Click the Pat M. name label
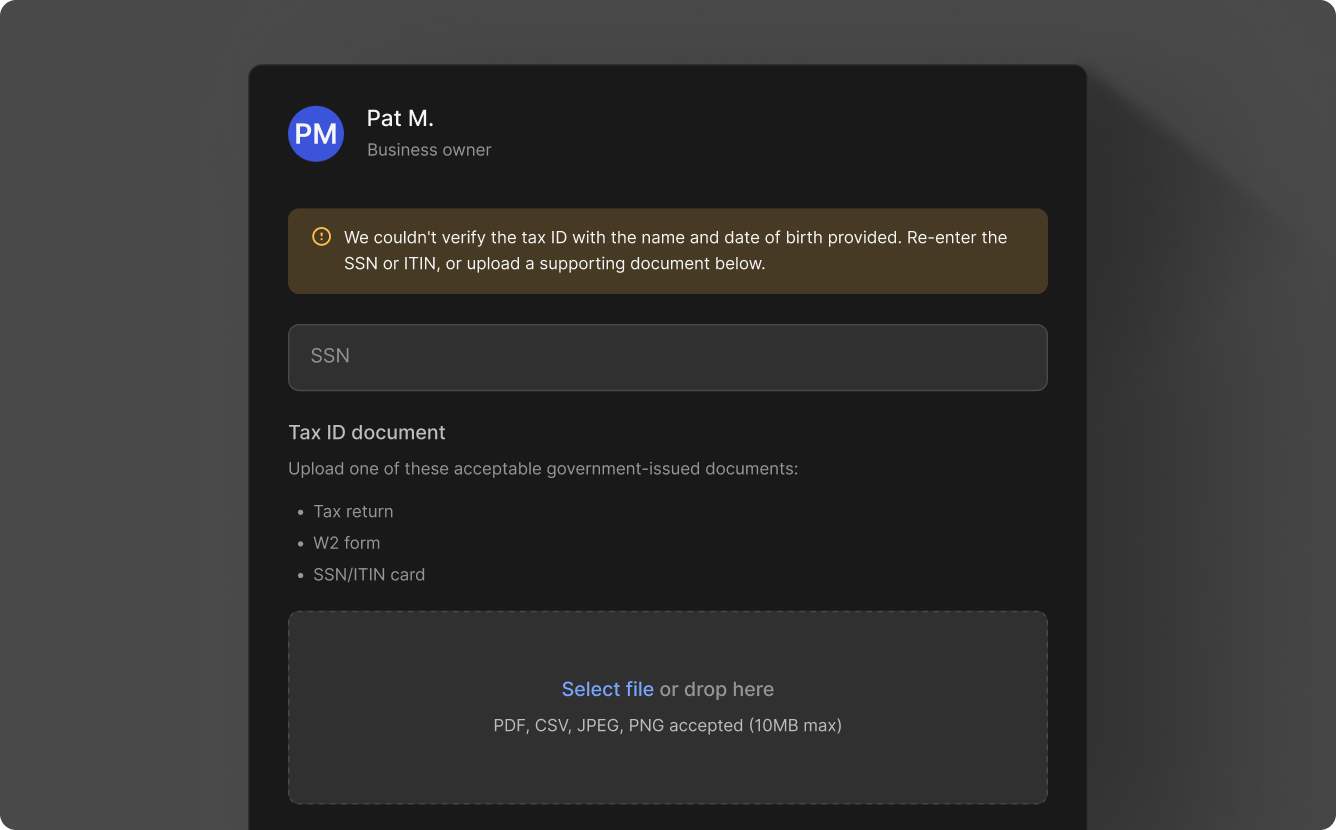Image resolution: width=1336 pixels, height=830 pixels. pos(400,118)
